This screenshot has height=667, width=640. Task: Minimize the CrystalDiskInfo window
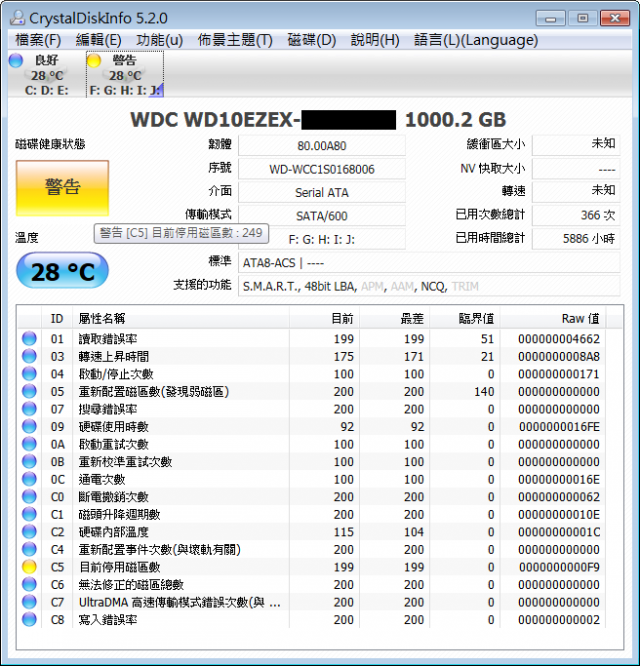click(x=551, y=18)
